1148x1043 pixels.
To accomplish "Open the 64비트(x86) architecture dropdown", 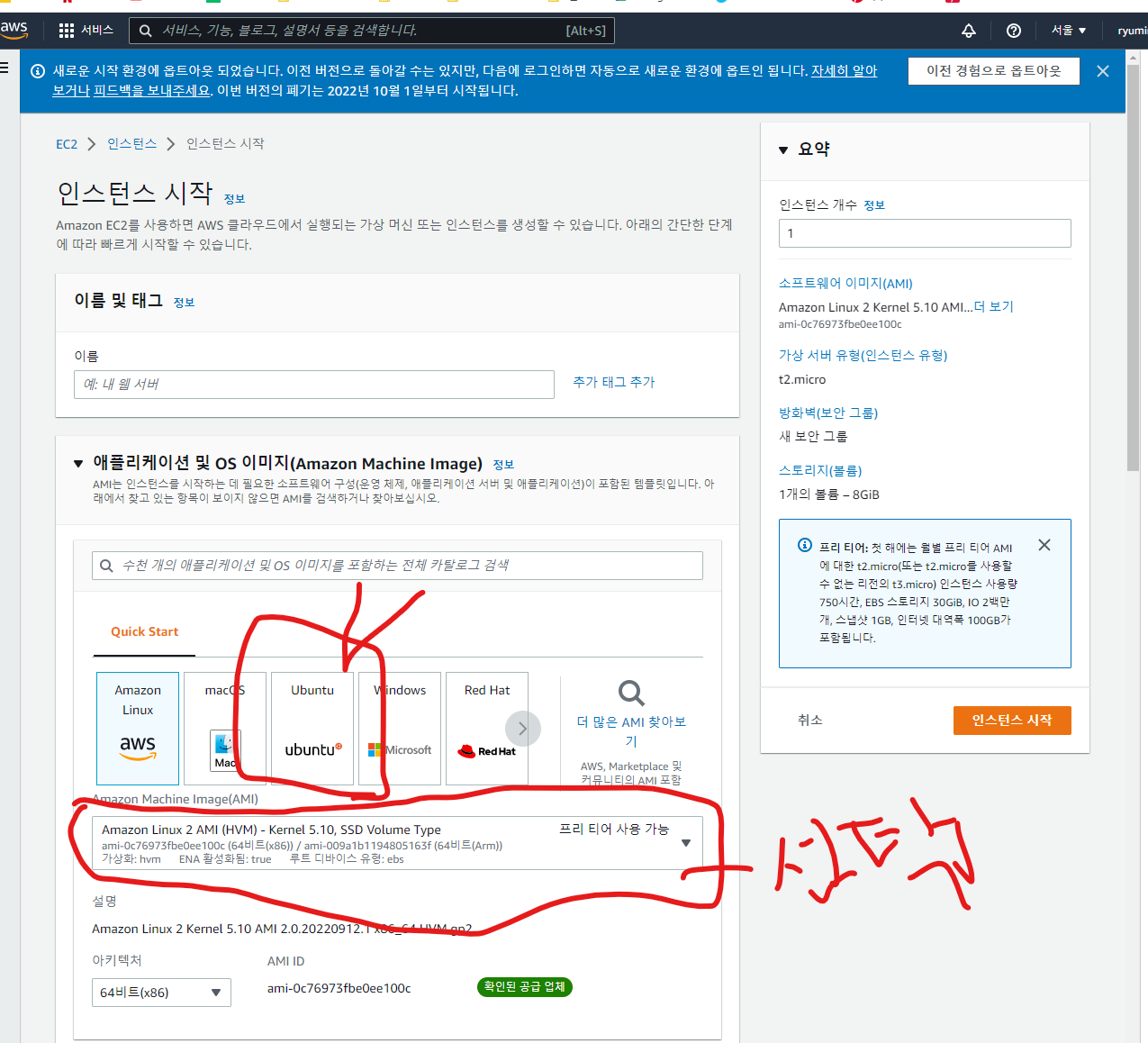I will [161, 993].
